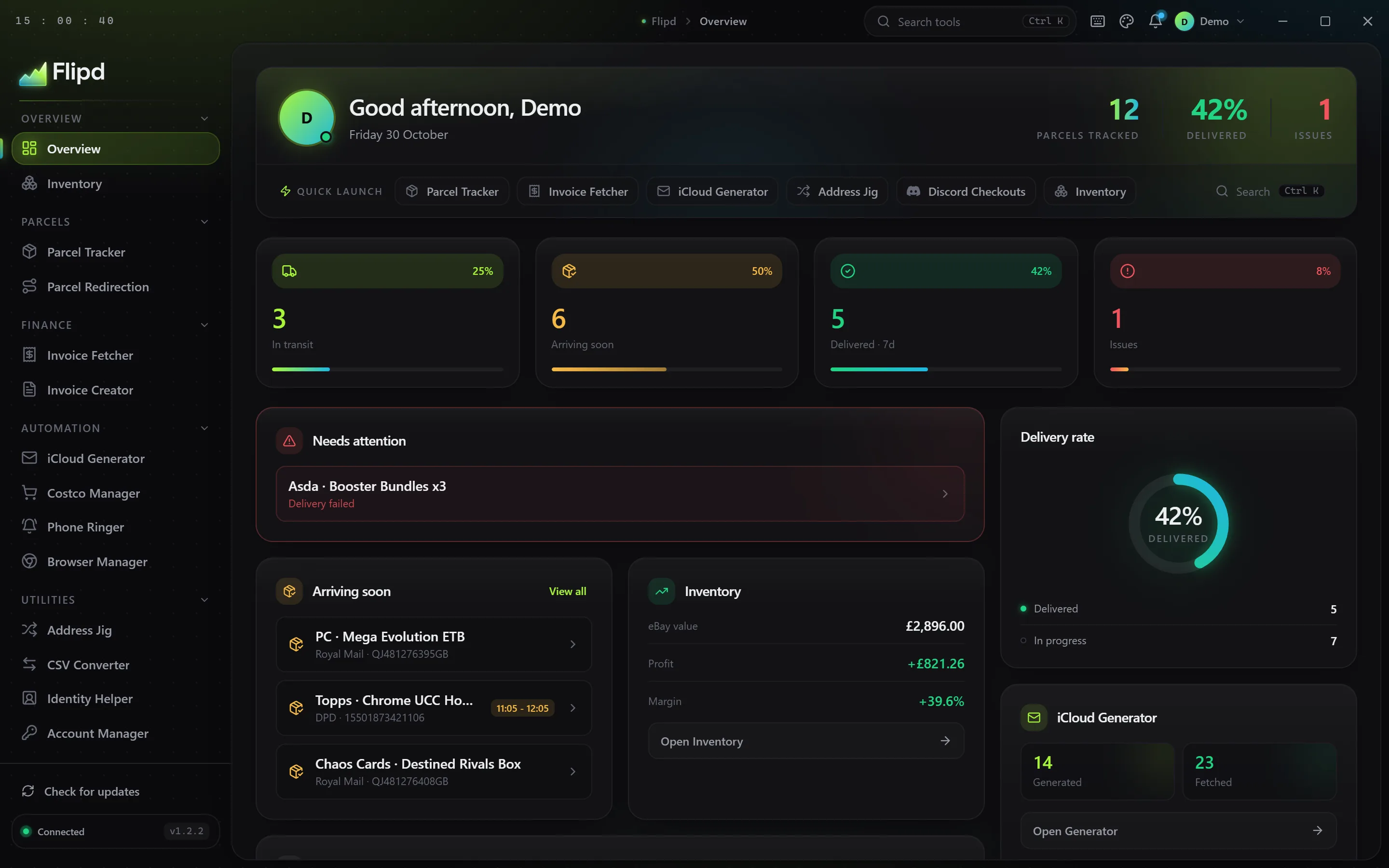Viewport: 1389px width, 868px height.
Task: Open the theme palette icon
Action: tap(1126, 21)
